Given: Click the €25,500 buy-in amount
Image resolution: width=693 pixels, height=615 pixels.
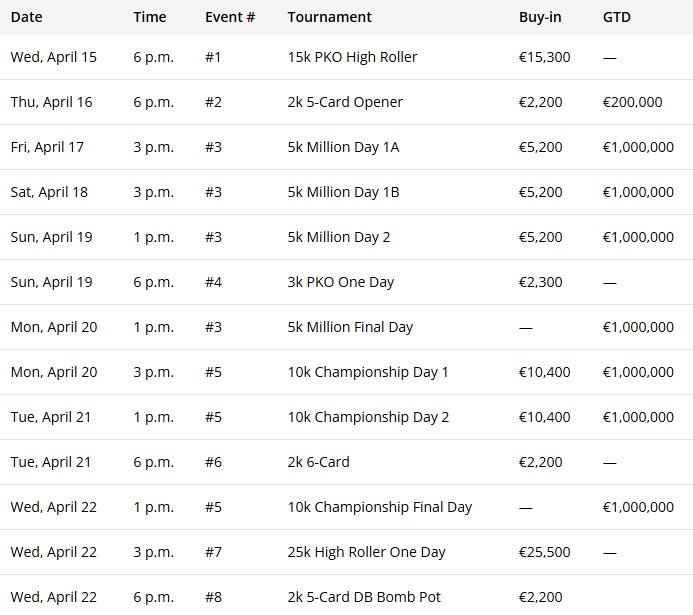Looking at the screenshot, I should [545, 552].
